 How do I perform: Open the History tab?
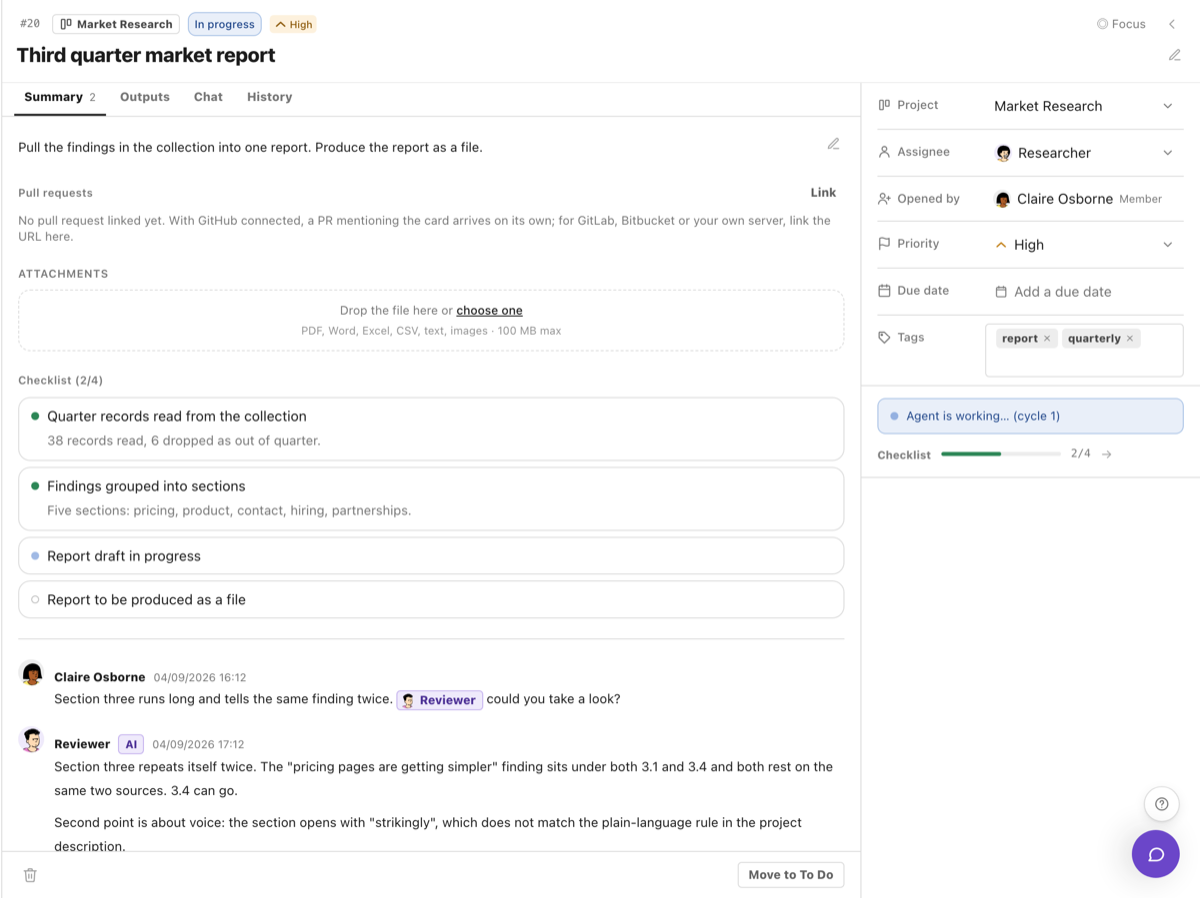click(270, 97)
